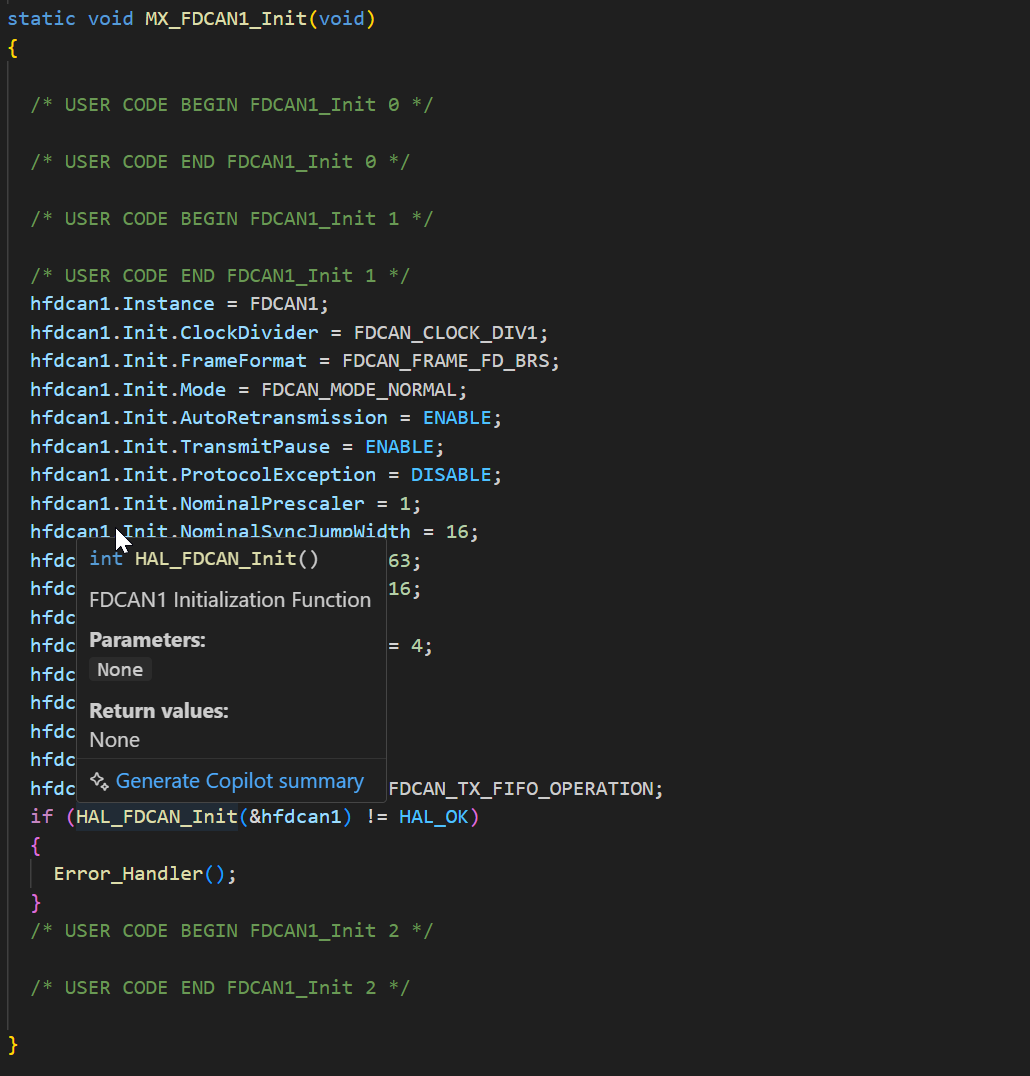Image resolution: width=1030 pixels, height=1076 pixels.
Task: Select the HAL_FDCAN_Init signature in the tooltip
Action: (226, 559)
